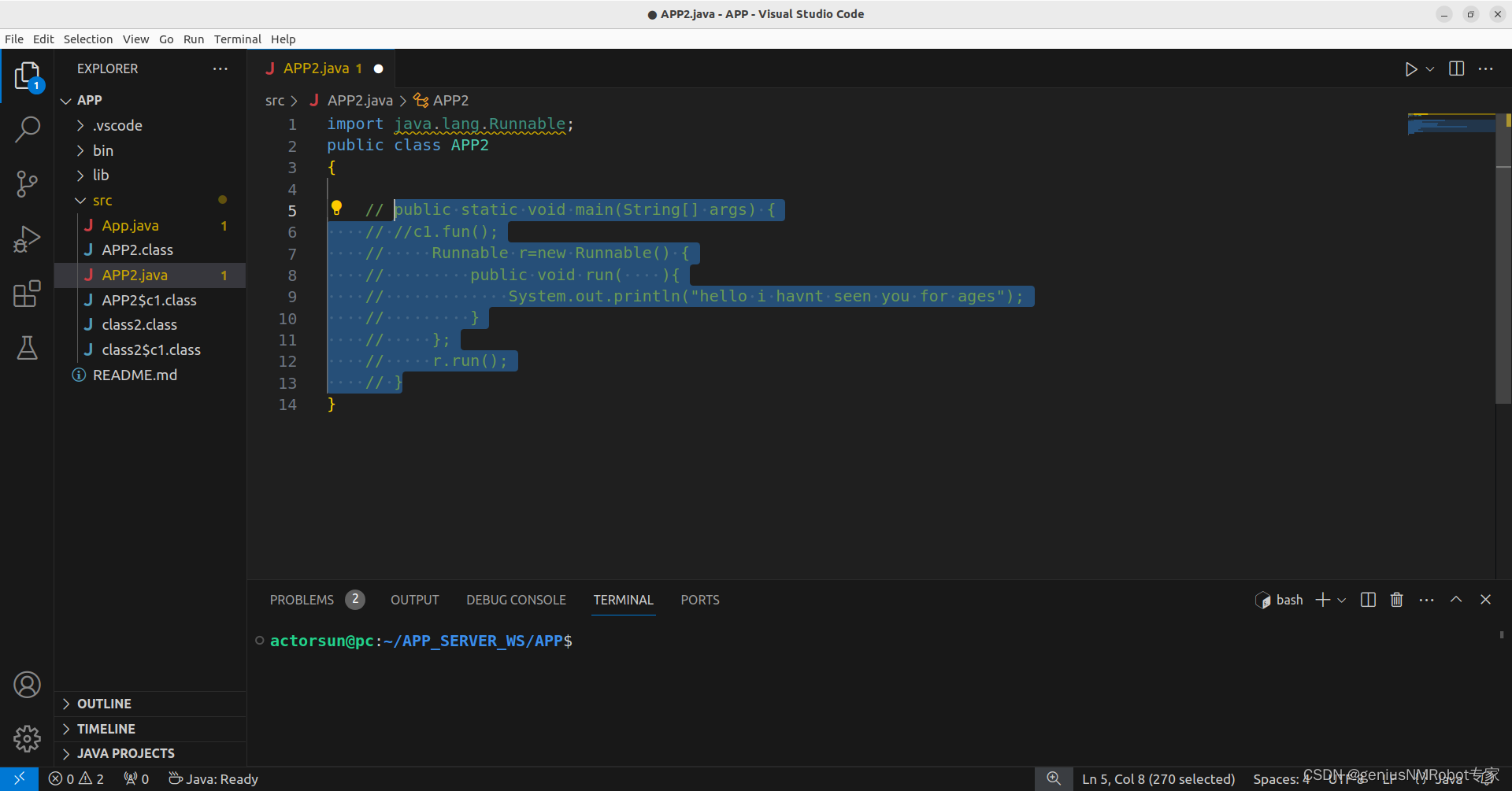1512x791 pixels.
Task: Create a new terminal with plus button
Action: tap(1321, 599)
